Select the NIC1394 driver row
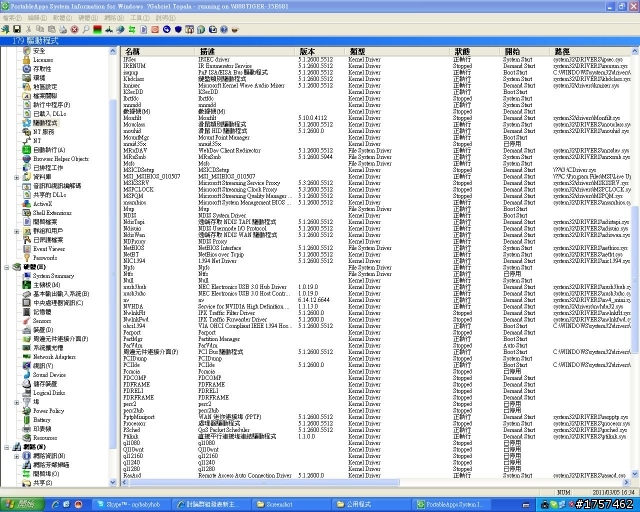The height and width of the screenshot is (512, 640). tap(376, 261)
